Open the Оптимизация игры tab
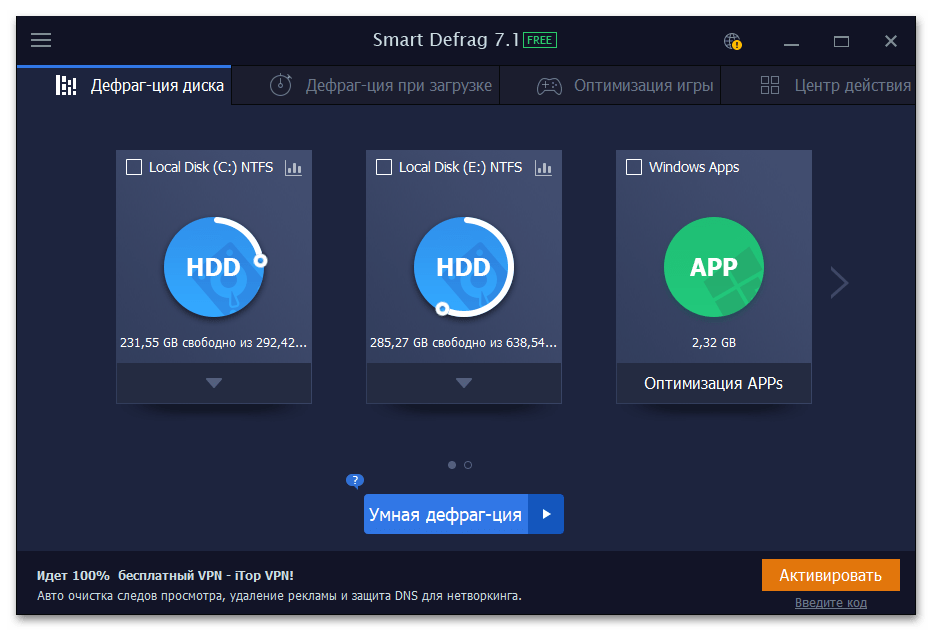Screen dimensions: 932x631 626,86
